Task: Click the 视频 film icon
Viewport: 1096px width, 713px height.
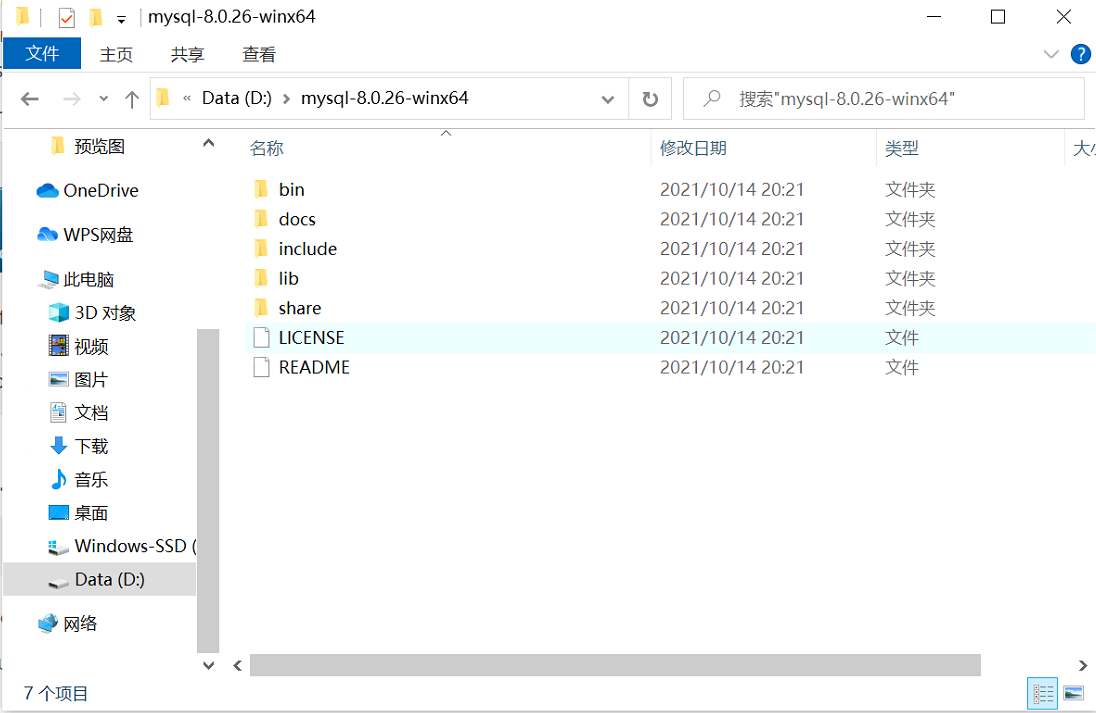Action: pyautogui.click(x=59, y=346)
